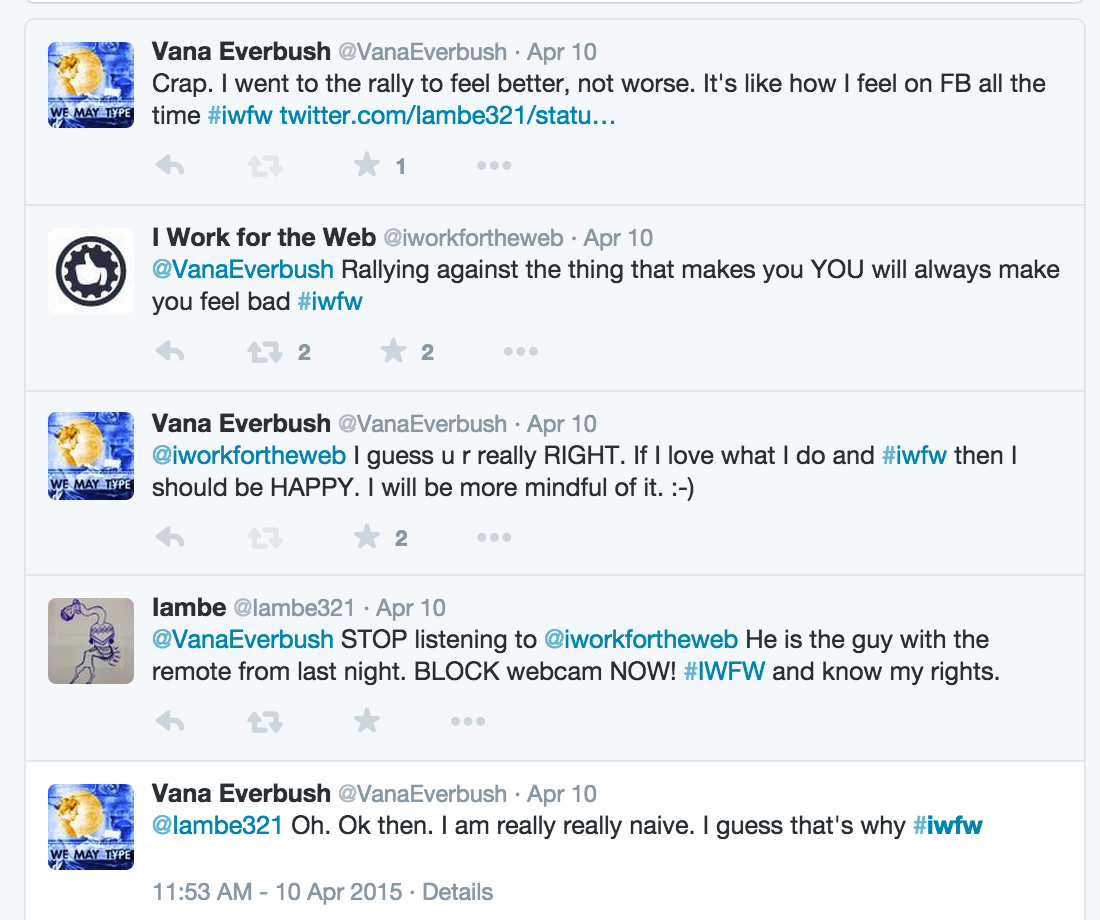Viewport: 1100px width, 920px height.
Task: Reply to Vana Everbush's first 'Crap' tweet
Action: (171, 166)
